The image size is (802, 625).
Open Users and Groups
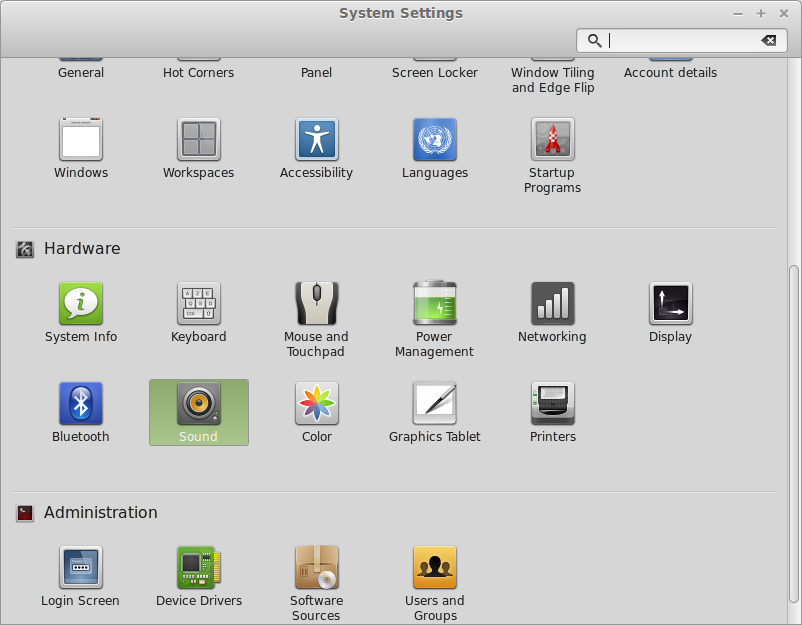[435, 584]
